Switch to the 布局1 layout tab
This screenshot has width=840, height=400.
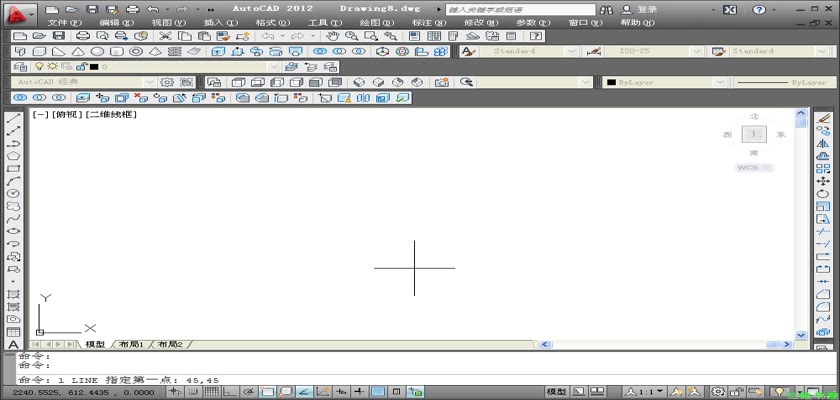[131, 344]
